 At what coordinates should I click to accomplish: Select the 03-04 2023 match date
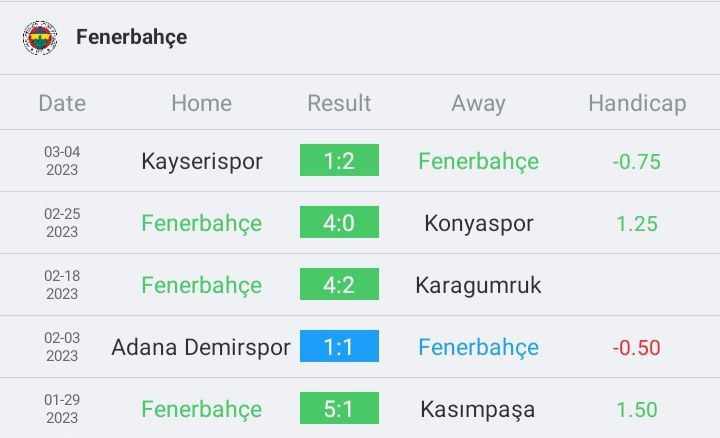pyautogui.click(x=62, y=161)
